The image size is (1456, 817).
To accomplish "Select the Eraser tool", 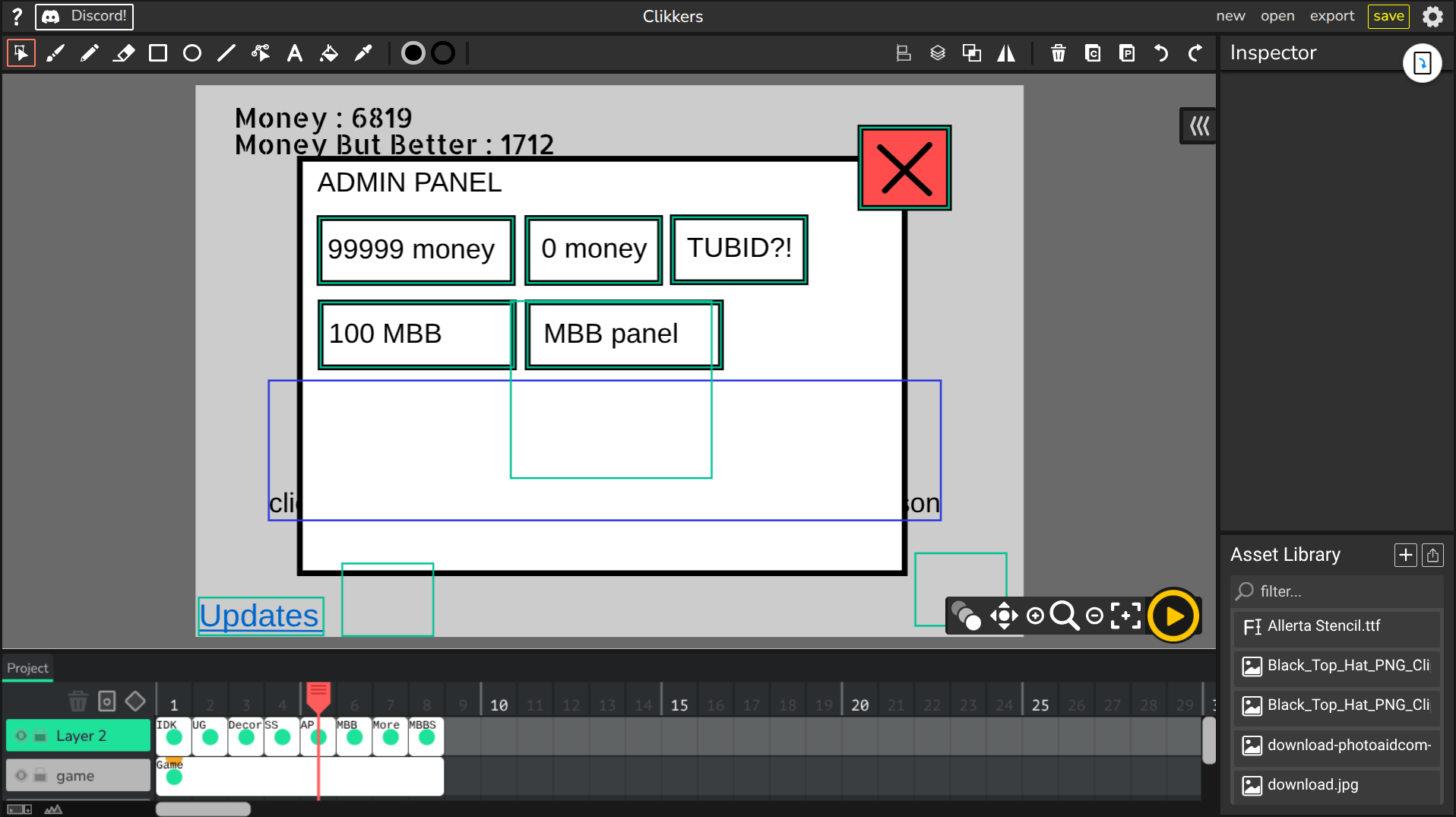I will 124,53.
